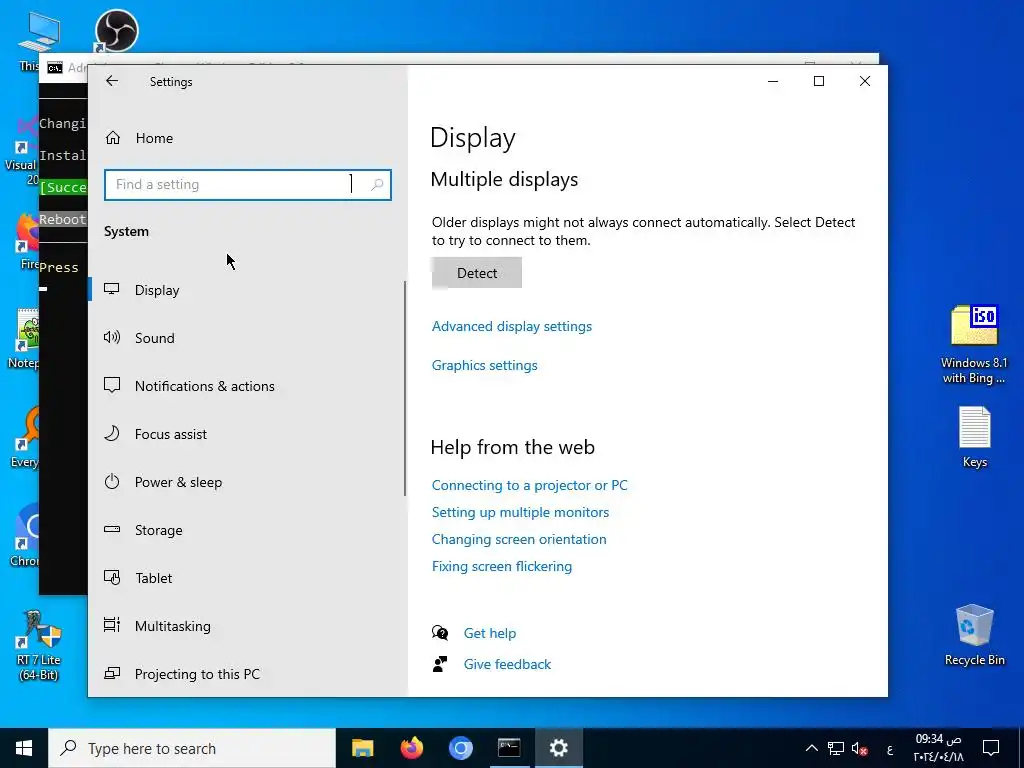Minimize the Settings window
Screen dimensions: 1024x768
tap(773, 81)
